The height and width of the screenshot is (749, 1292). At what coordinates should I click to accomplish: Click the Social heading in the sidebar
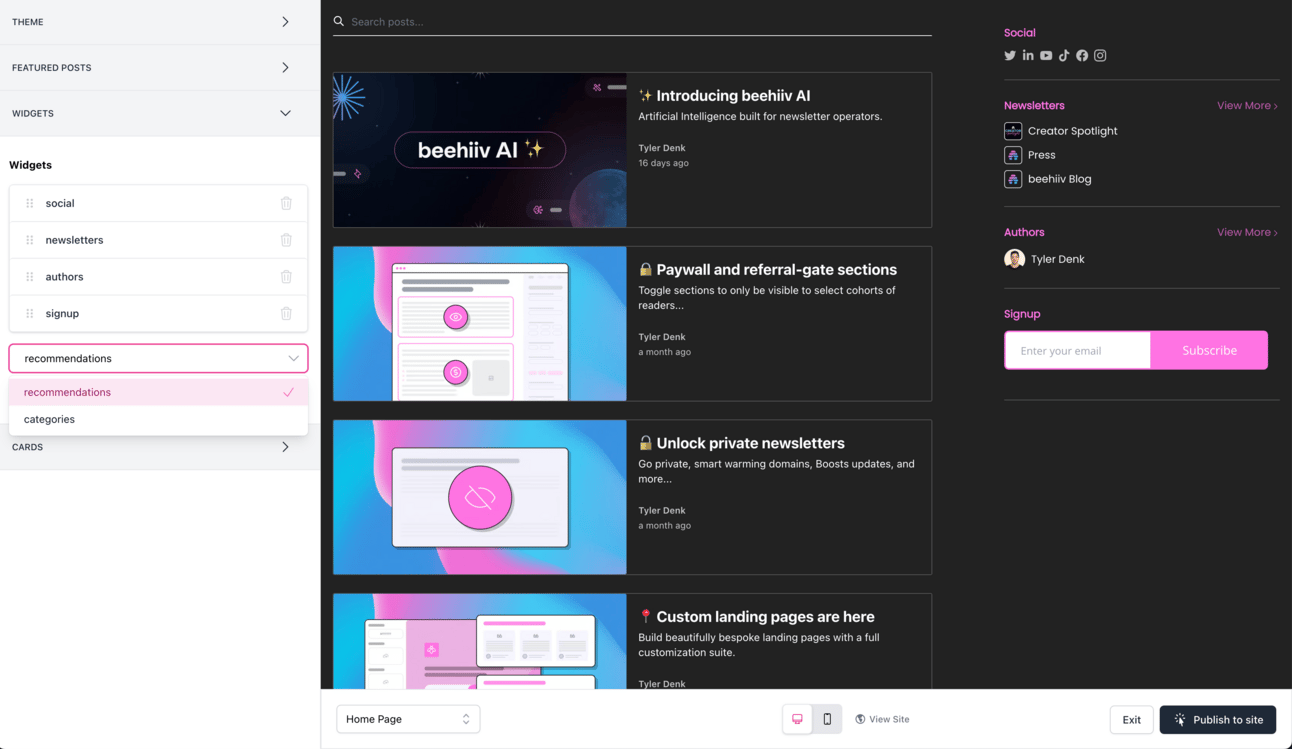pos(1020,33)
